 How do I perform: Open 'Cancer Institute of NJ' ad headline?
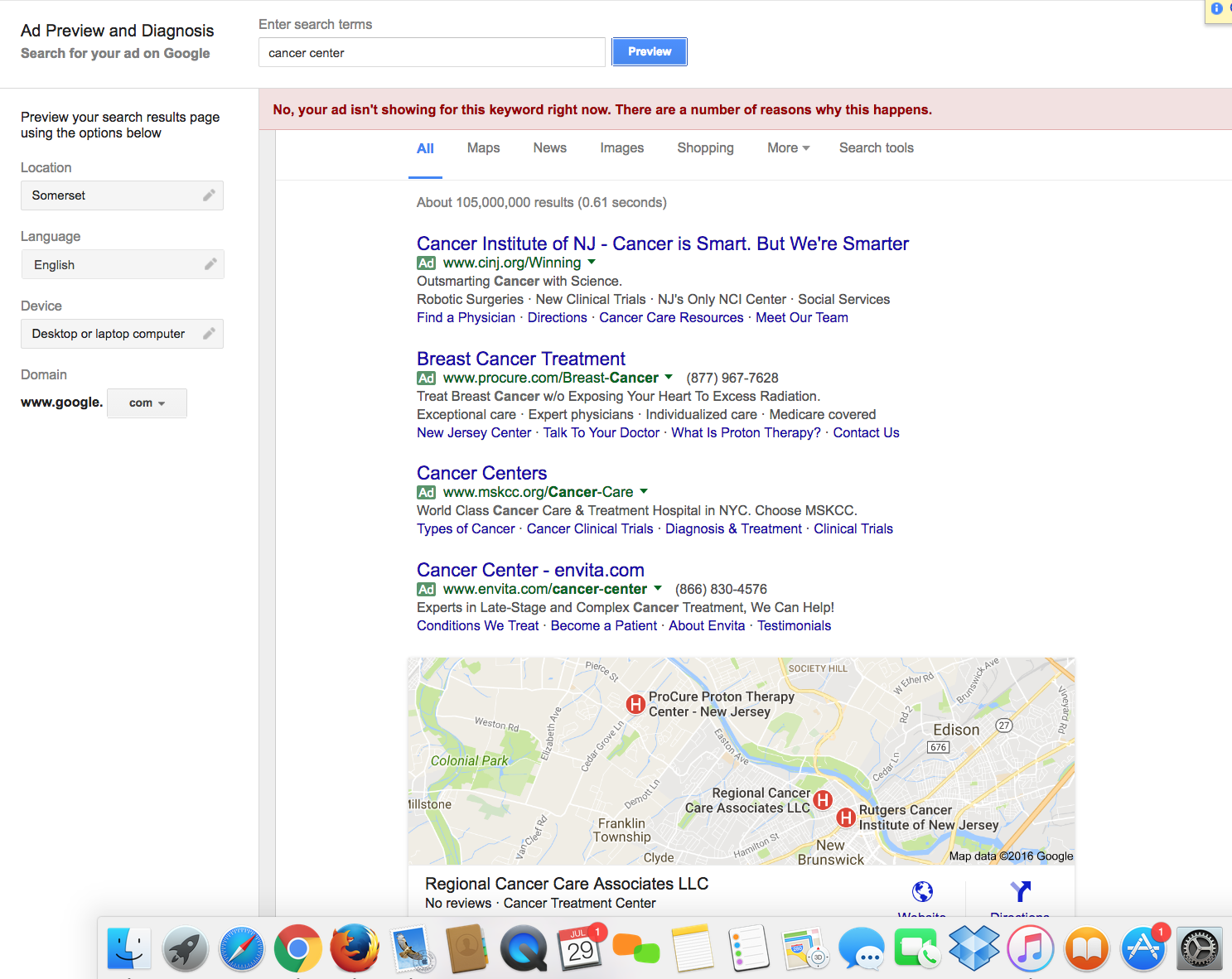click(x=663, y=244)
